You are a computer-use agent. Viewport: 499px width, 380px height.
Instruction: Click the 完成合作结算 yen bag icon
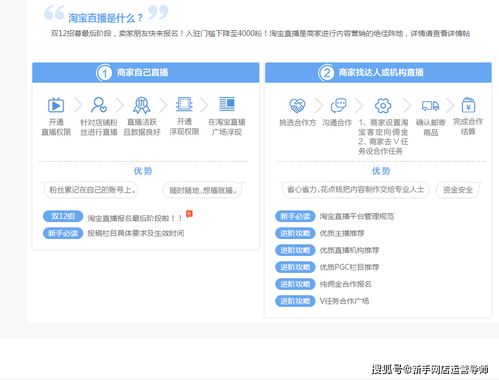click(468, 105)
